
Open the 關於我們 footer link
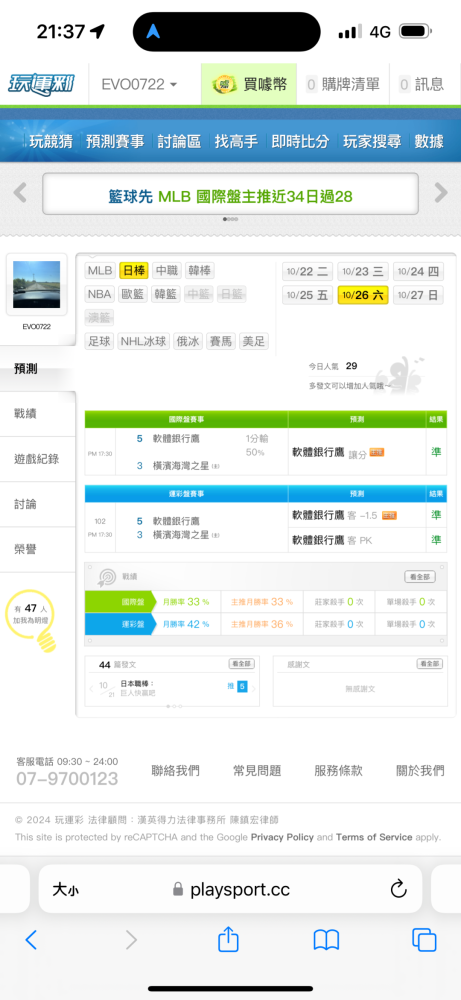(x=420, y=771)
